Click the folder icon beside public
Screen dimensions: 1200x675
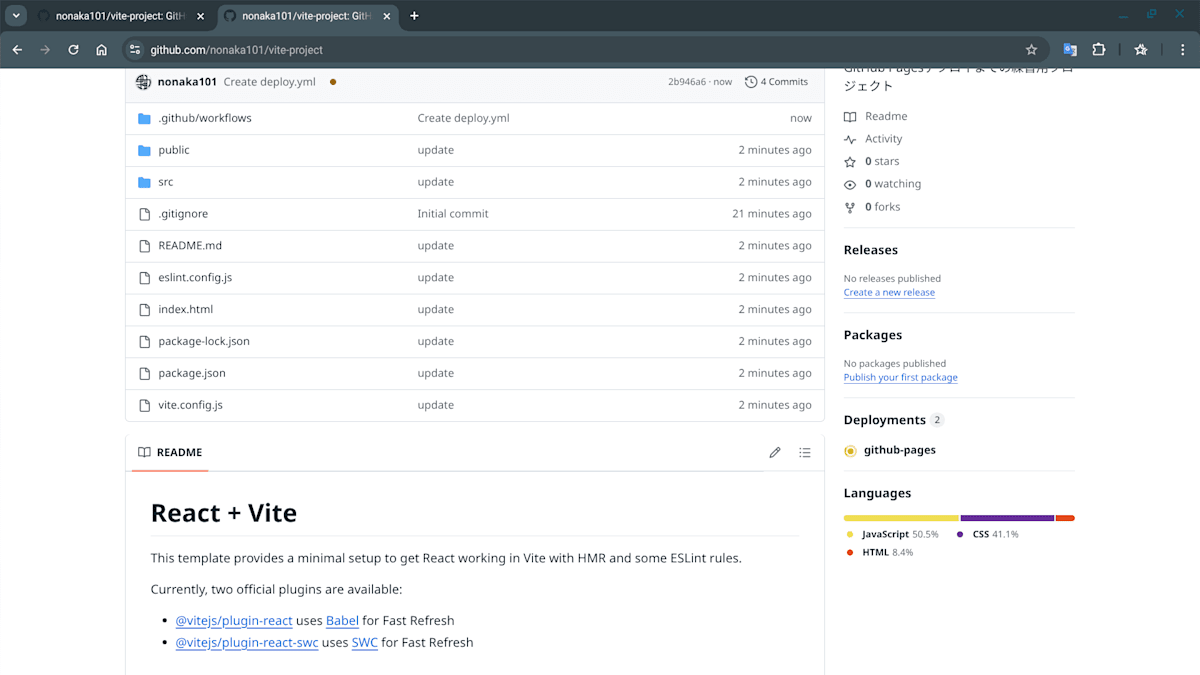coord(144,150)
